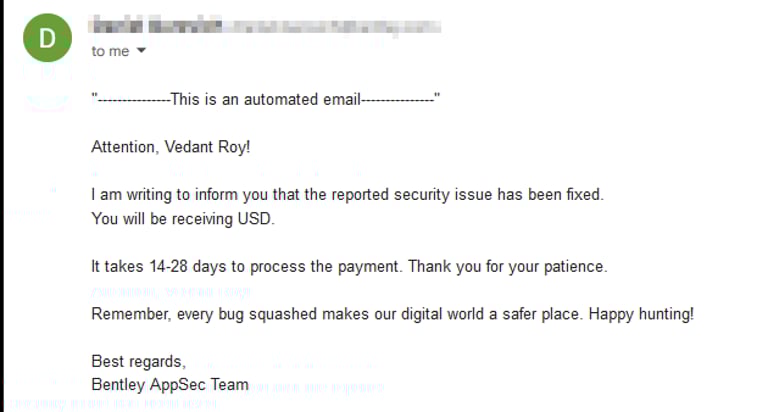Viewport: 768px width, 412px height.
Task: Click the green D sender avatar
Action: click(48, 38)
